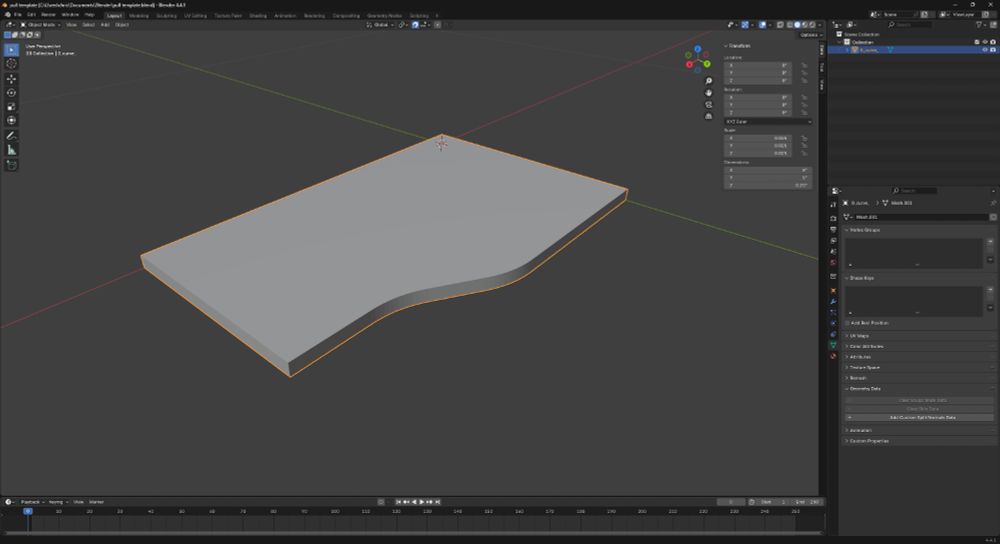Open the viewport Add menu
The image size is (1000, 544).
point(105,25)
